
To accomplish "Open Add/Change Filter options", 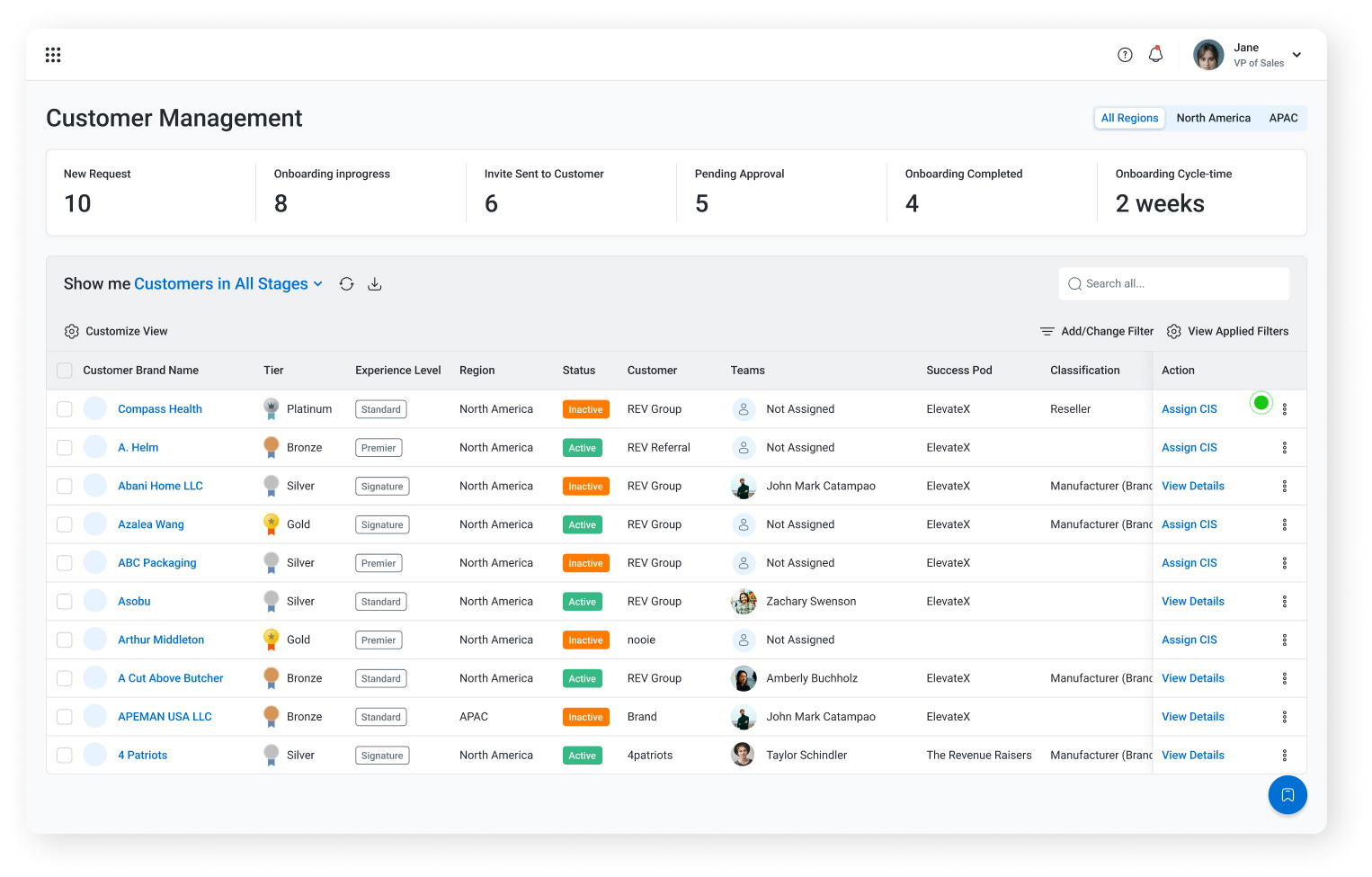I will 1097,332.
